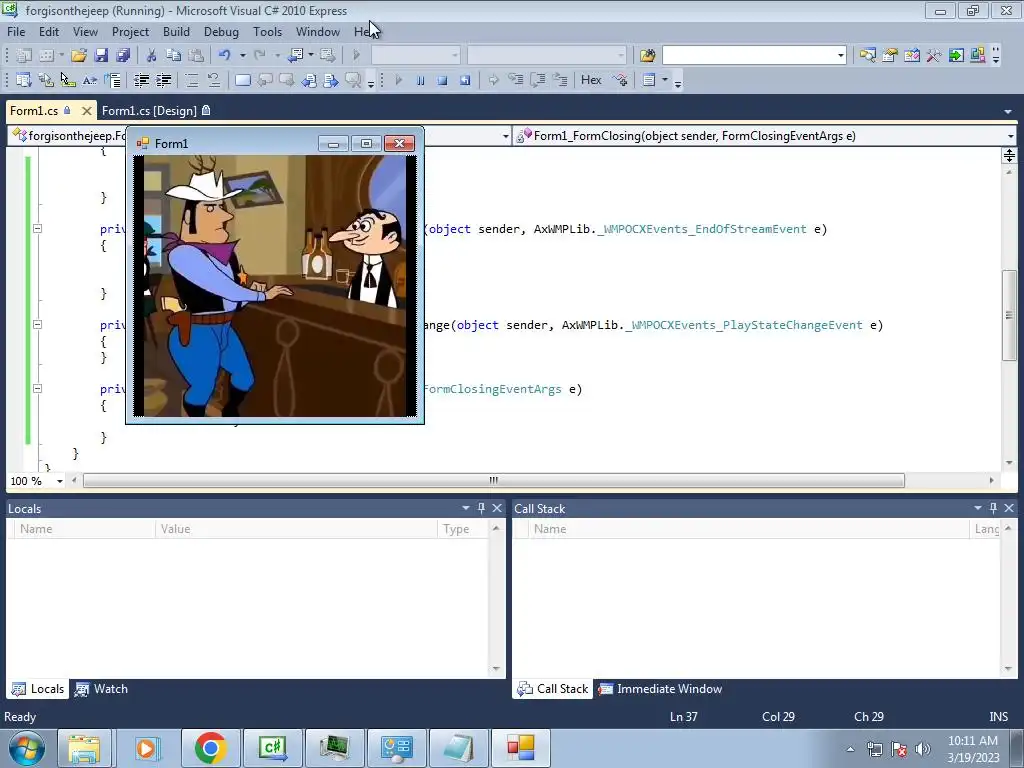1024x768 pixels.
Task: Click the volume icon in system tray
Action: coord(922,749)
